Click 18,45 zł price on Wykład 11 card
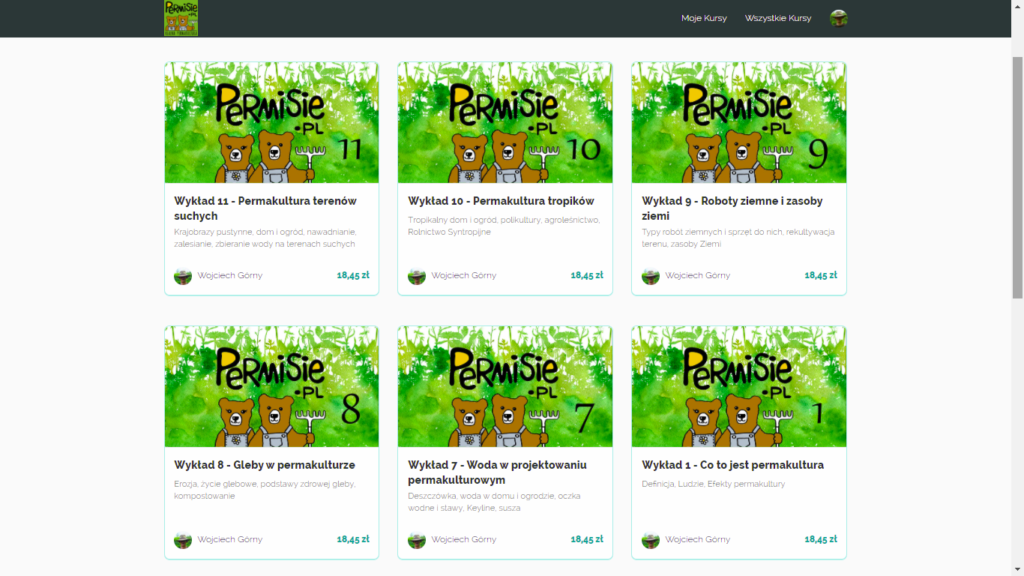Viewport: 1024px width, 576px height. (353, 276)
